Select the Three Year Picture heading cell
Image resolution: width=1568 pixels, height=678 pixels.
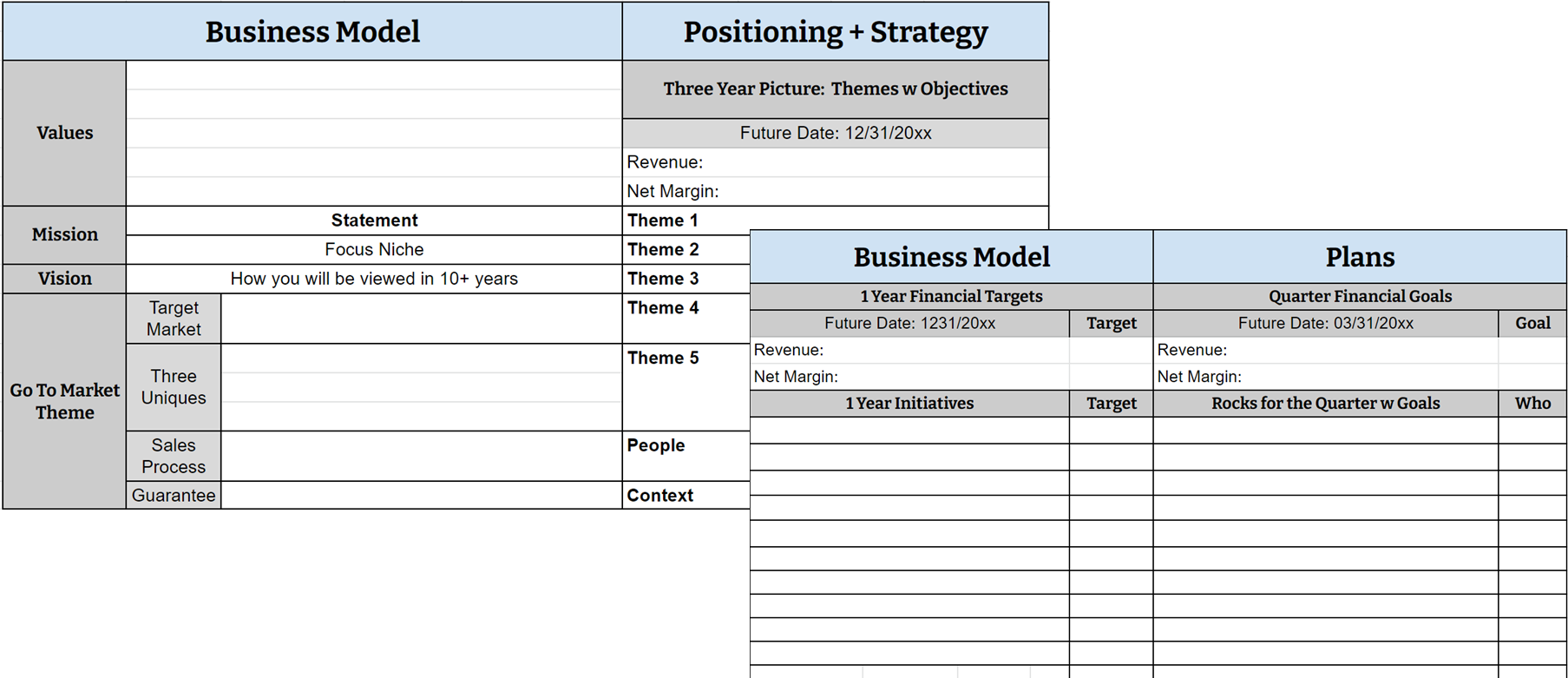tap(835, 89)
